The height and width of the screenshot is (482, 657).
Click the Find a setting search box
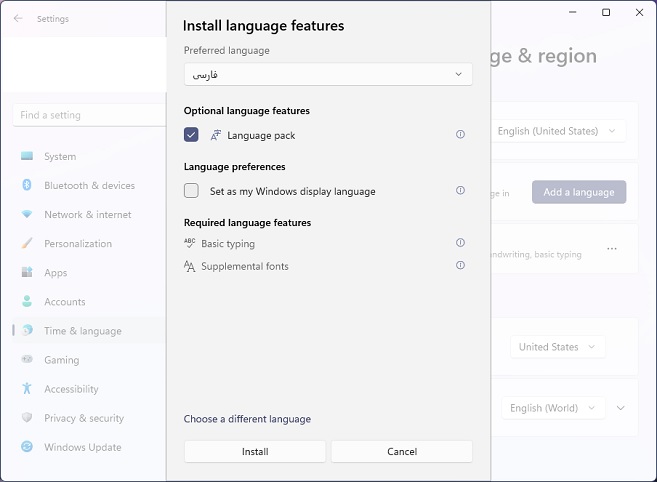89,115
